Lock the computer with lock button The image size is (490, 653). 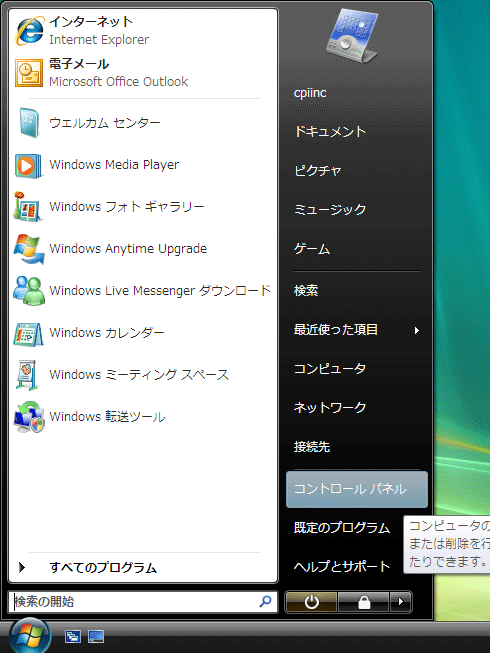(x=364, y=602)
